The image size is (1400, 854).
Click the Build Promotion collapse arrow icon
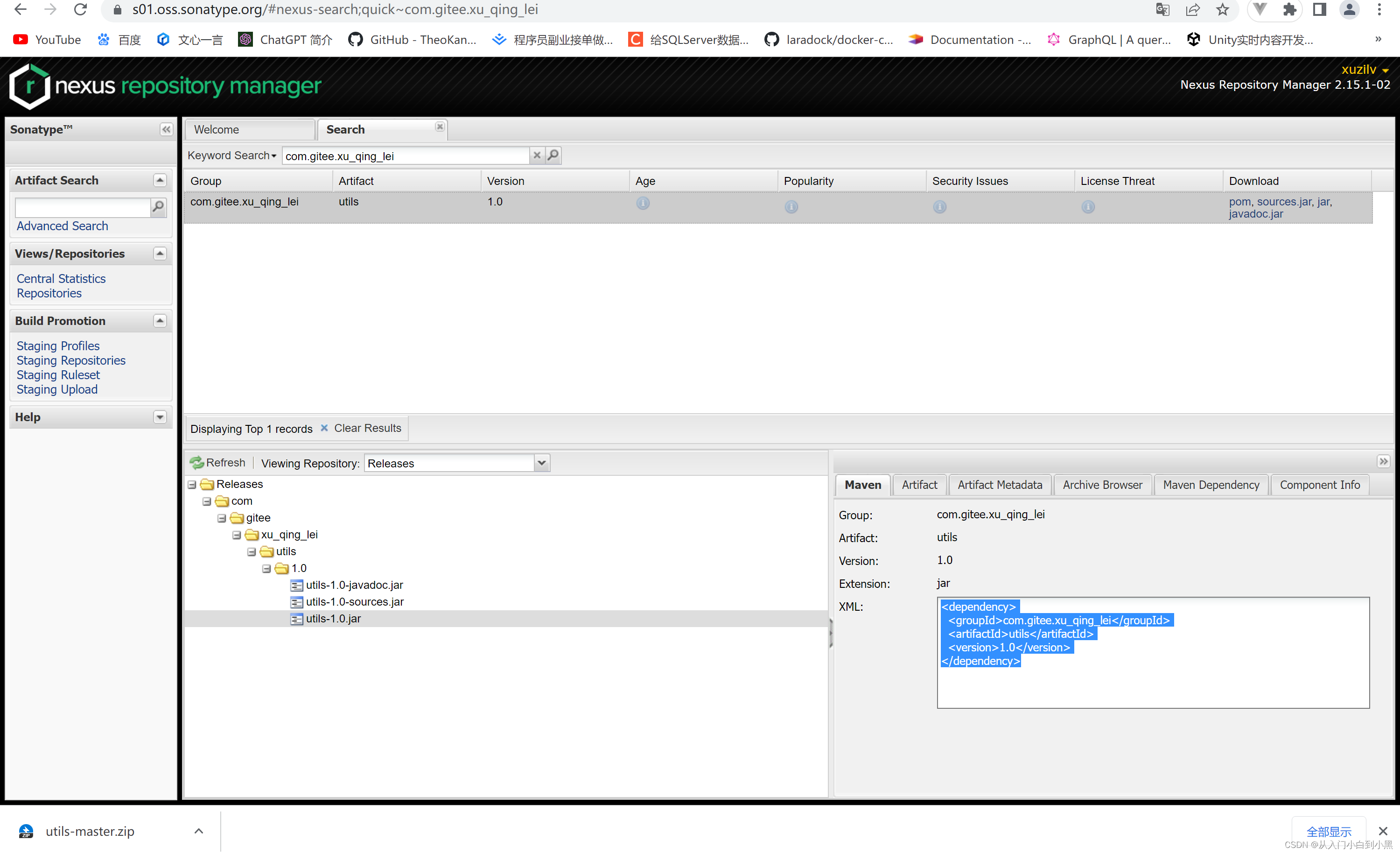[x=159, y=320]
